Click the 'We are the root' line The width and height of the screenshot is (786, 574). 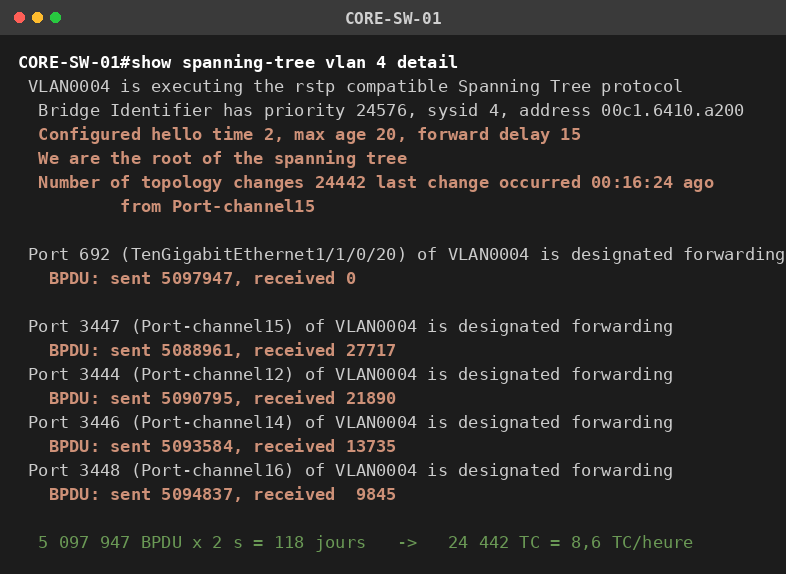click(x=223, y=158)
